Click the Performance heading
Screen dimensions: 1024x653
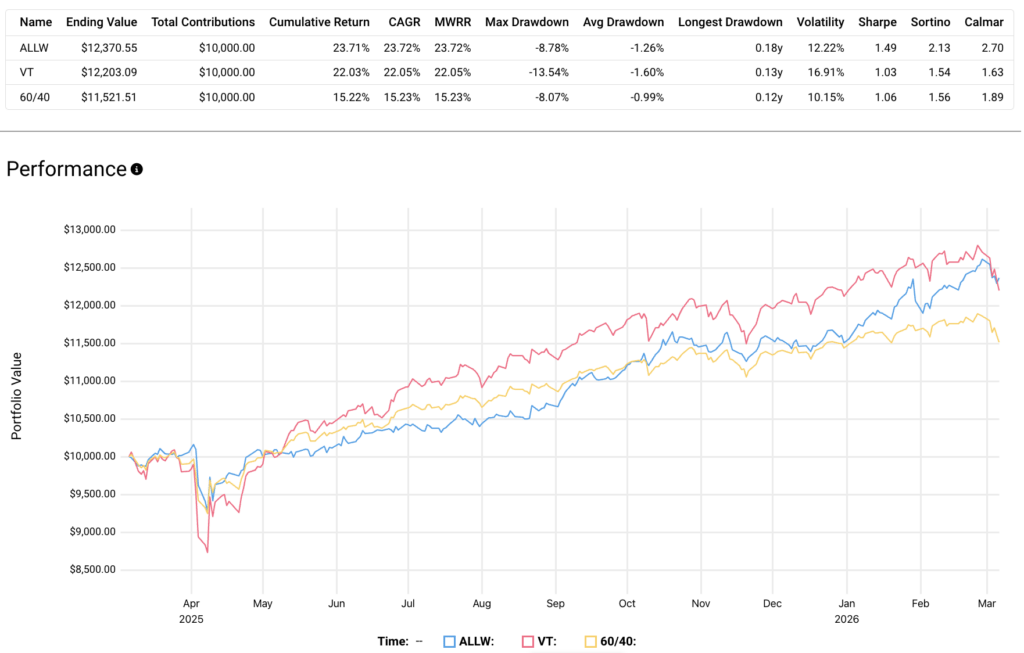(67, 169)
